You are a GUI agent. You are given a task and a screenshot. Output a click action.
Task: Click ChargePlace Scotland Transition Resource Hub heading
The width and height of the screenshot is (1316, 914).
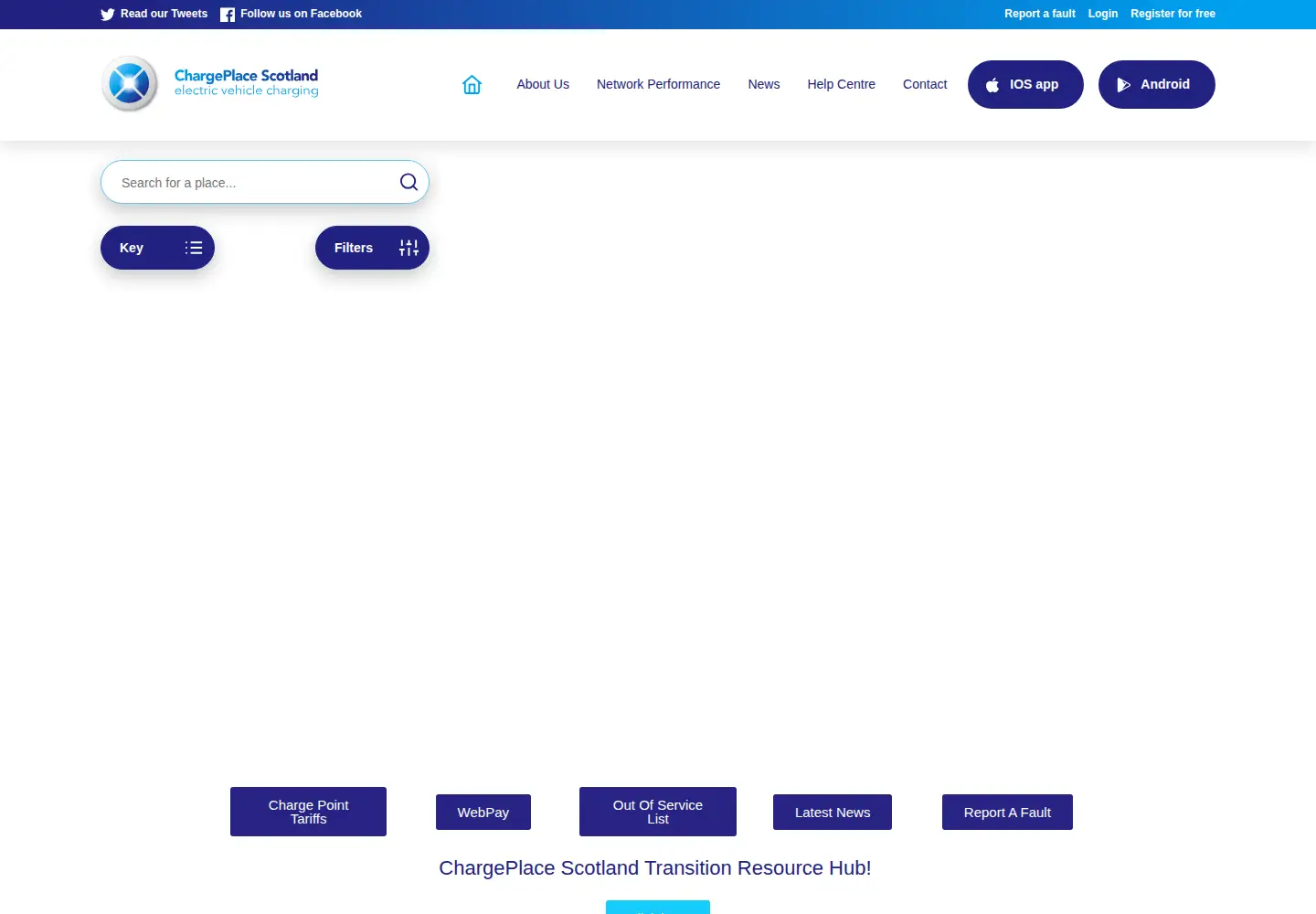(655, 867)
